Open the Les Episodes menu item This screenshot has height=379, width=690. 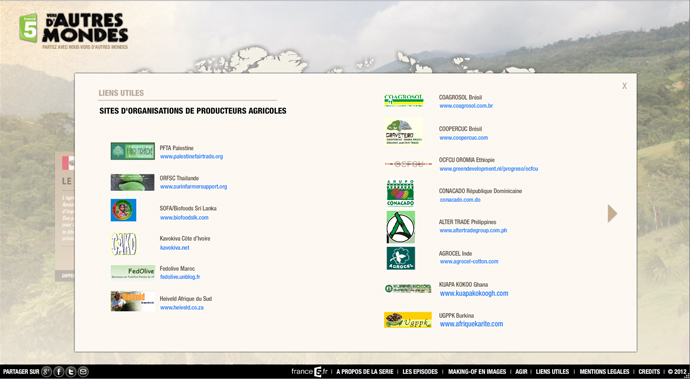pyautogui.click(x=420, y=372)
